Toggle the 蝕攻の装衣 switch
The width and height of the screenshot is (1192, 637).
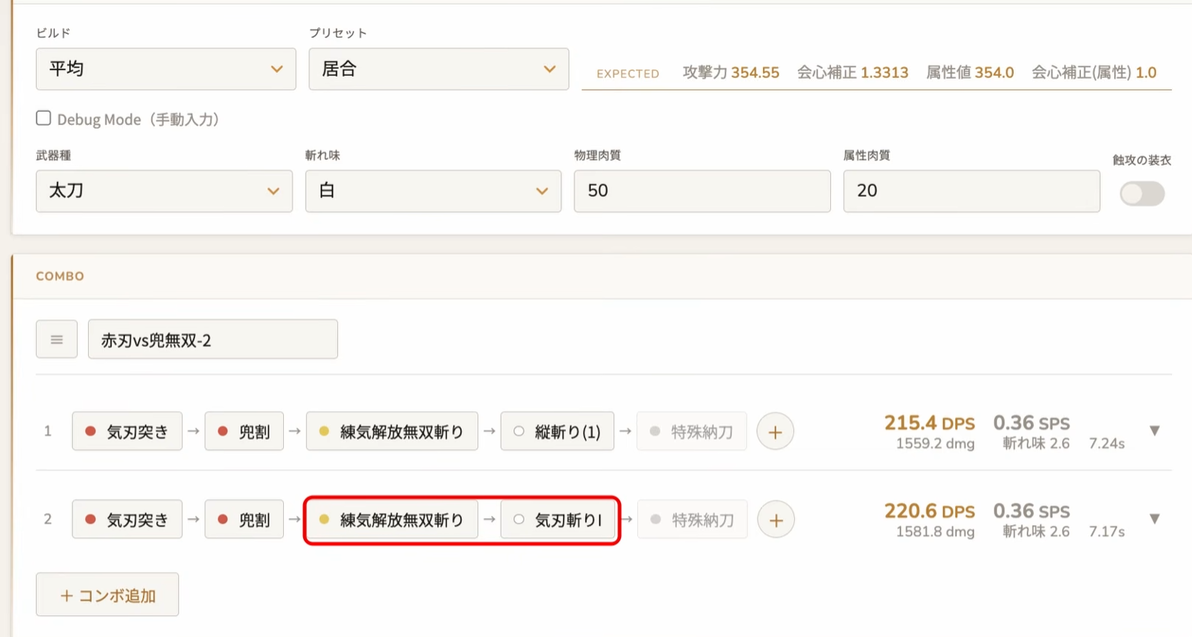[1142, 193]
